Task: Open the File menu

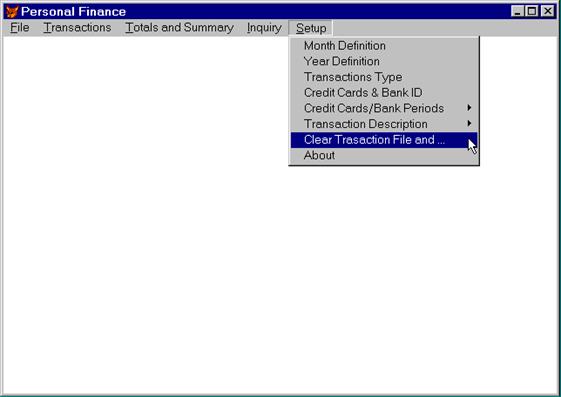Action: (20, 28)
